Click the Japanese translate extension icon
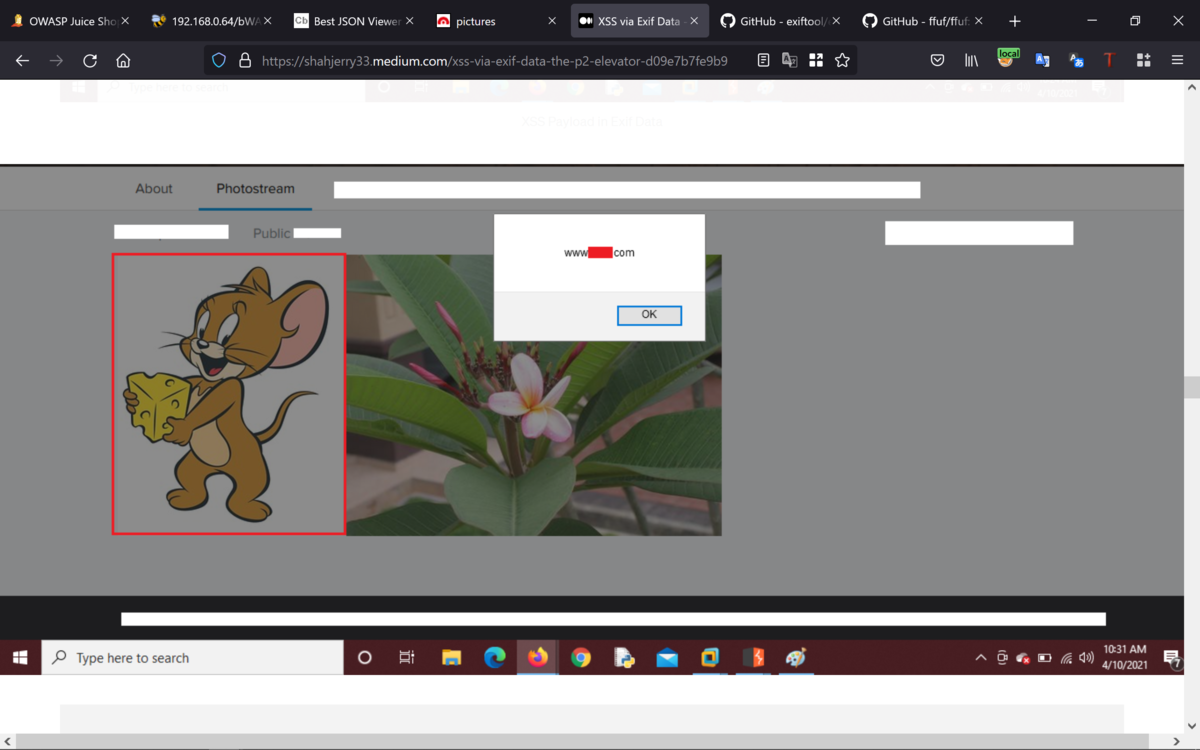1200x750 pixels. click(1076, 60)
